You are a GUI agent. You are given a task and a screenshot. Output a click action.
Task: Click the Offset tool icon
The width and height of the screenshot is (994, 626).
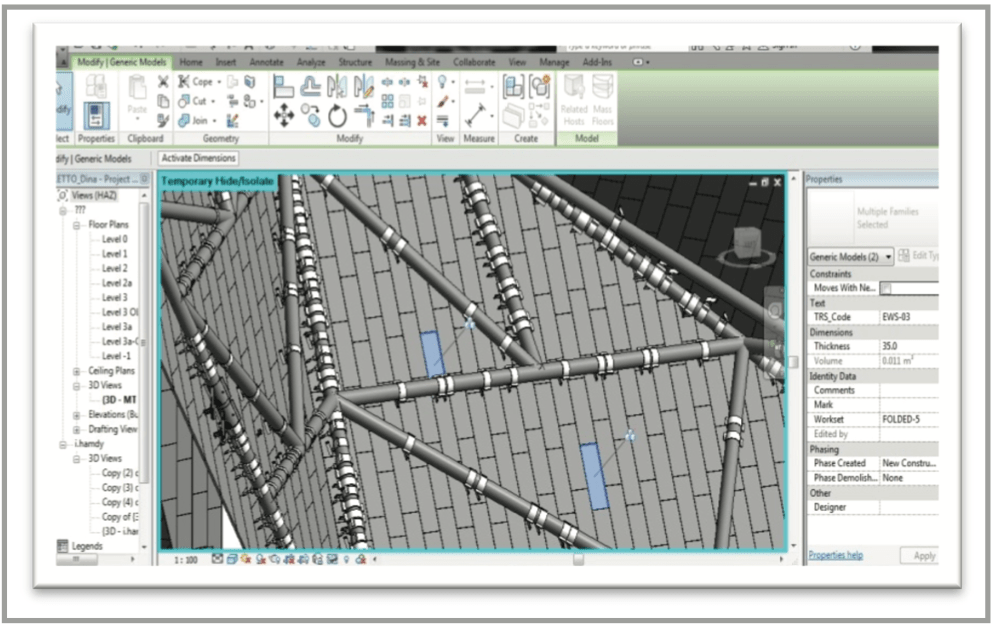[311, 86]
